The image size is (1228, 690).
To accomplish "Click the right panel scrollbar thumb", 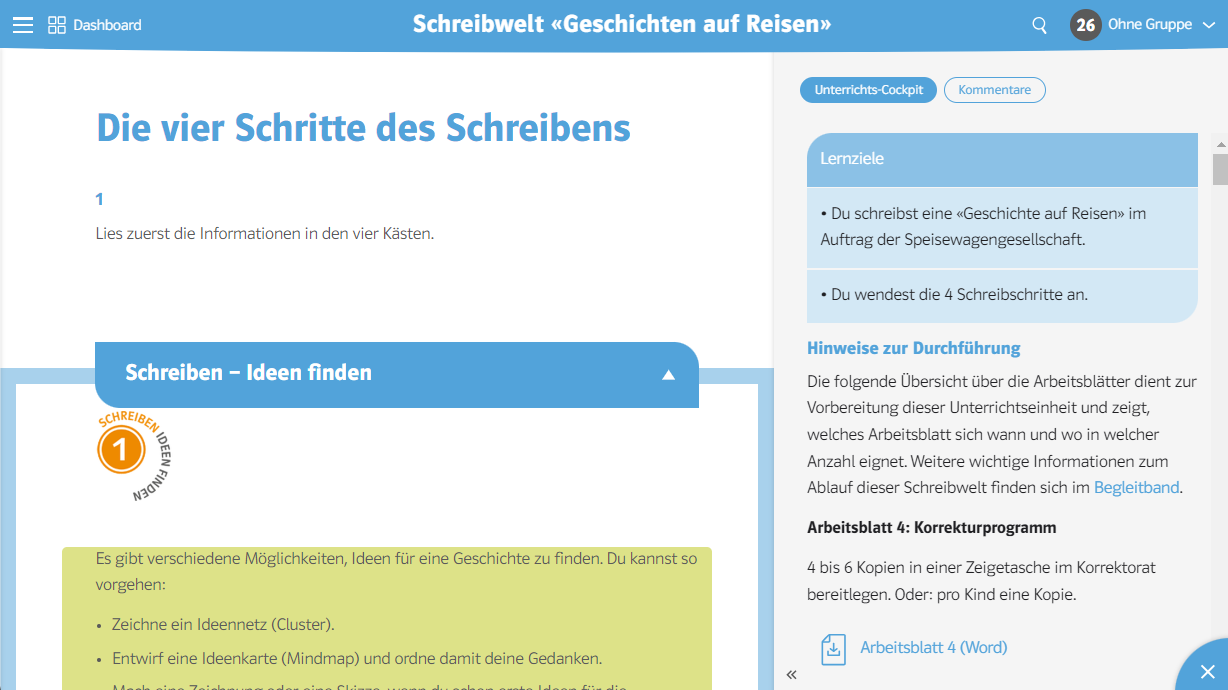I will (x=1219, y=169).
